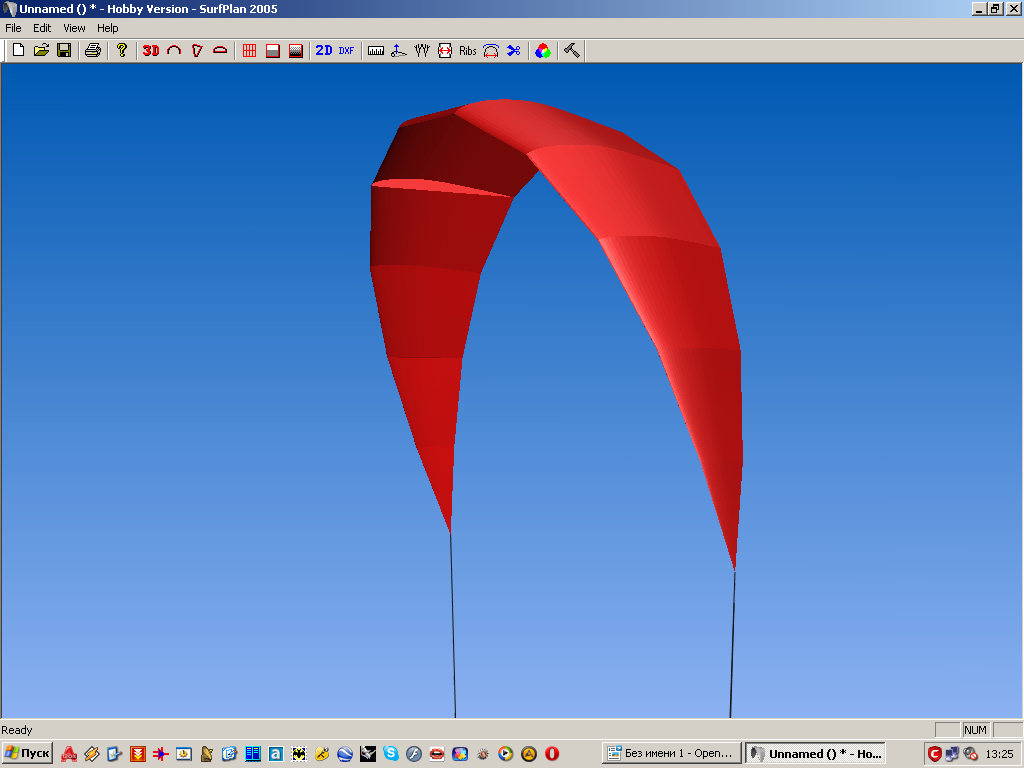The height and width of the screenshot is (768, 1024).
Task: Export the design via DXF button
Action: 346,50
